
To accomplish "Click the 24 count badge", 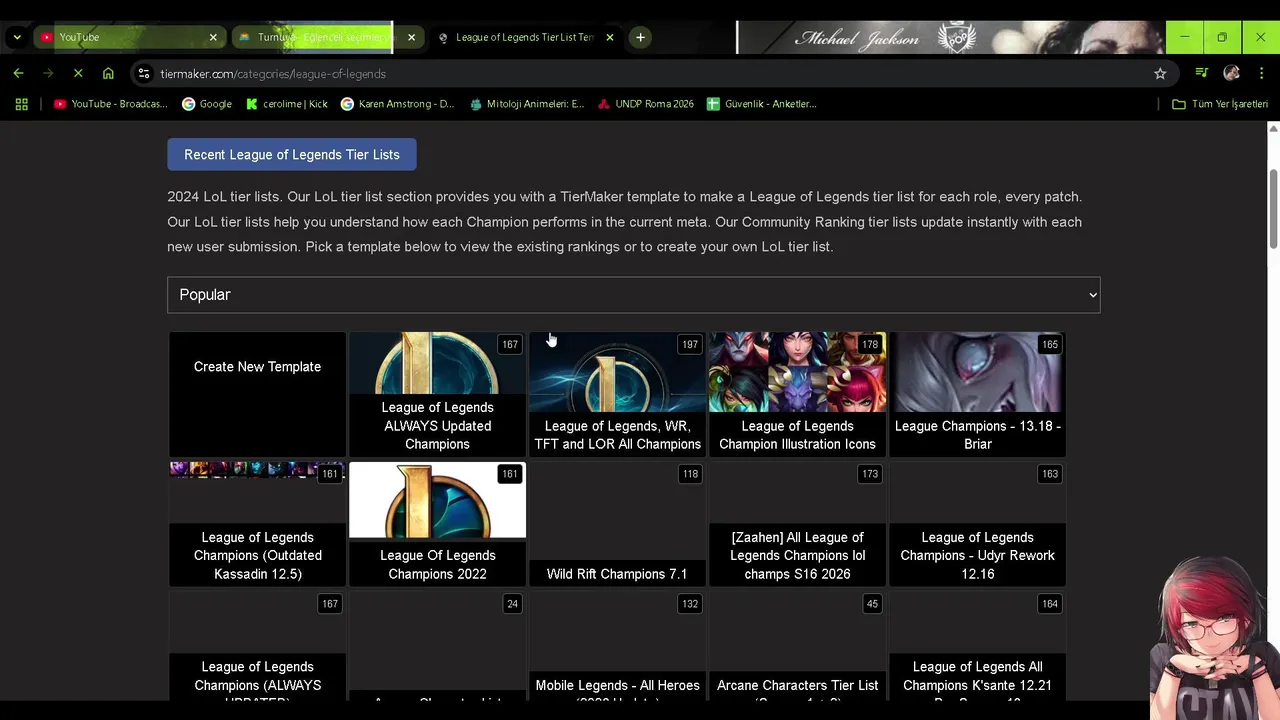I will 512,604.
